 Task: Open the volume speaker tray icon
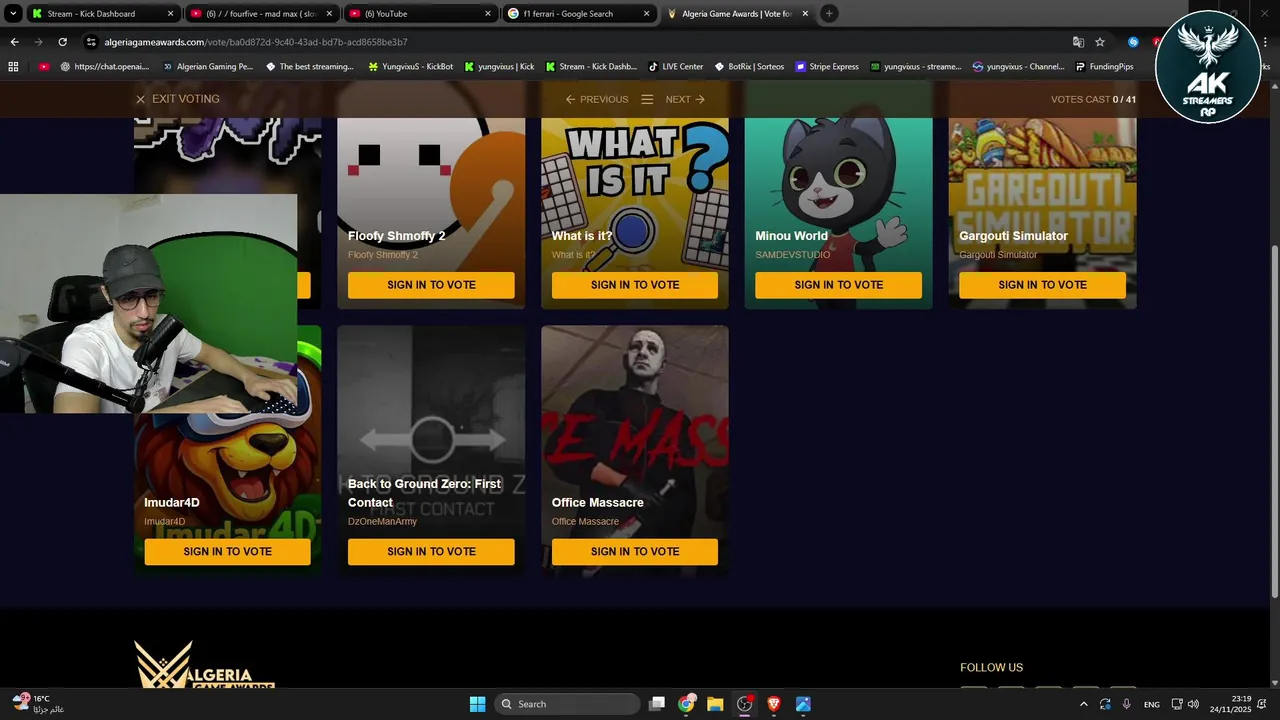pyautogui.click(x=1193, y=704)
